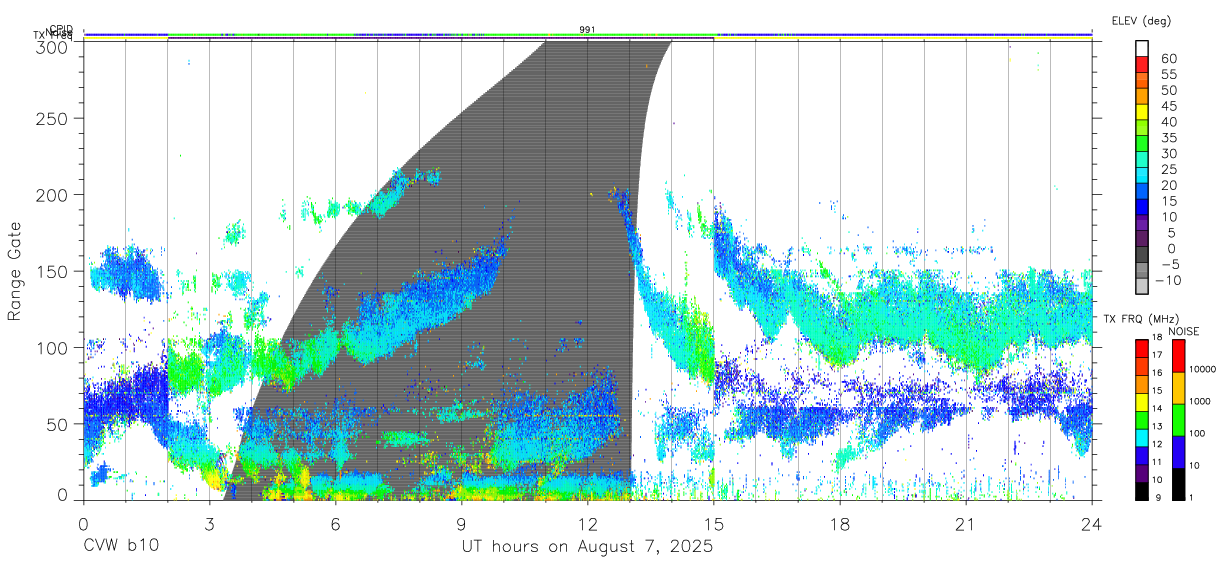Click the 24 tick on the UT hours axis

[x=1092, y=523]
